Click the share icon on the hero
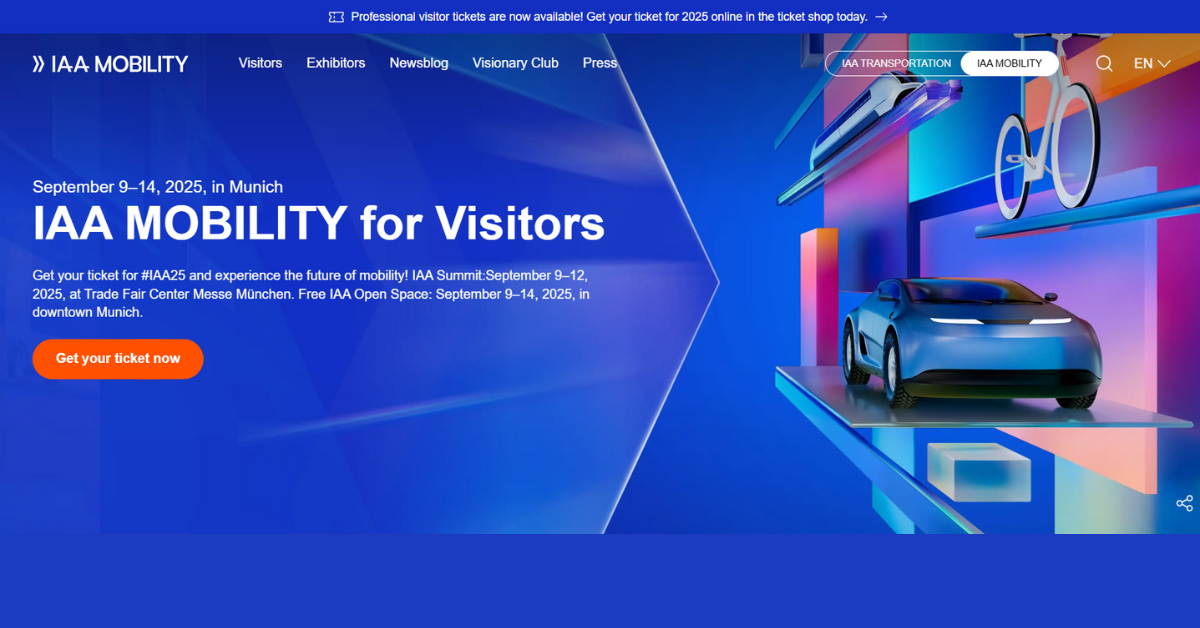1200x628 pixels. 1184,503
